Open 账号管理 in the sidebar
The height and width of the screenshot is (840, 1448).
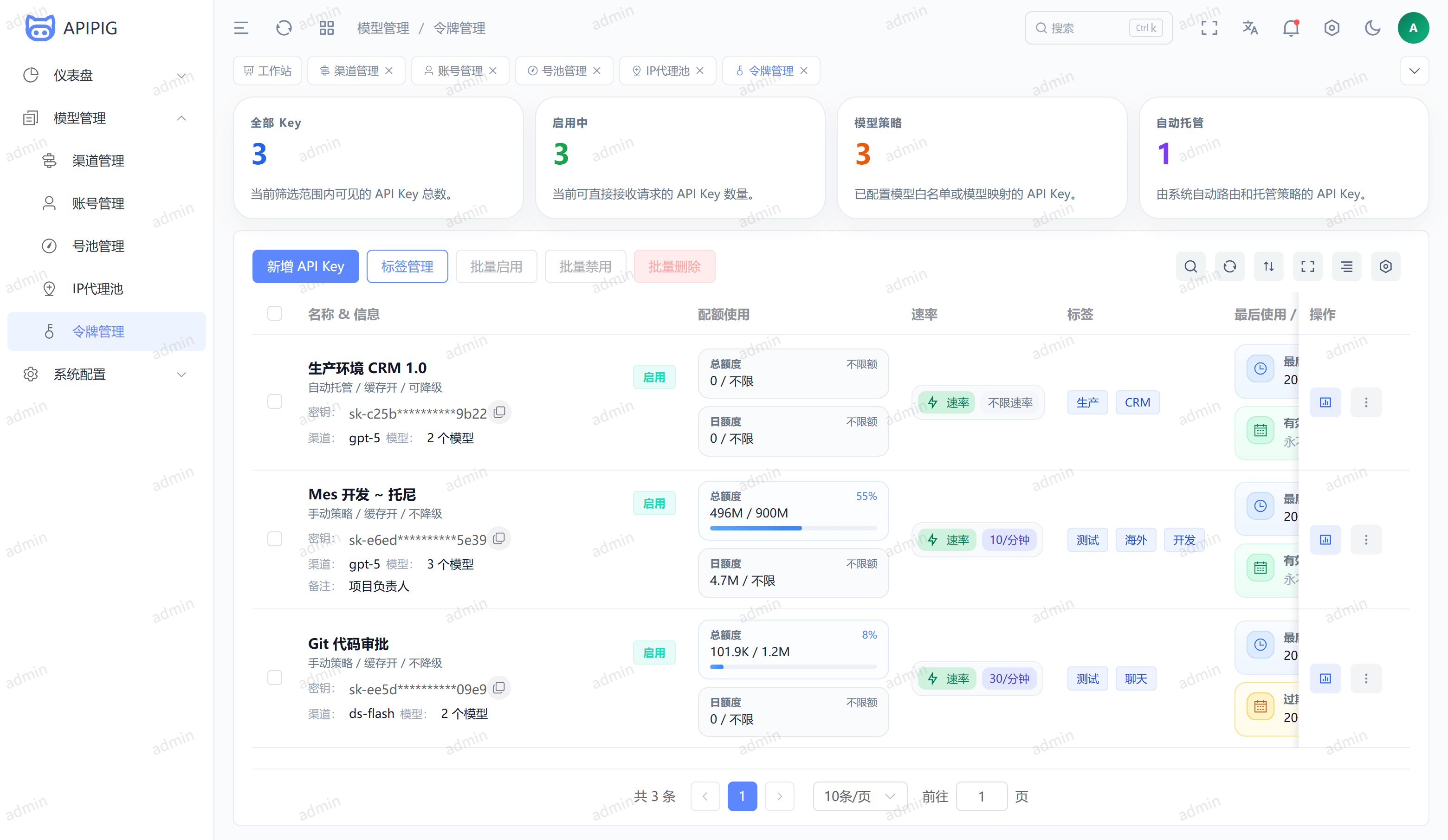point(107,203)
